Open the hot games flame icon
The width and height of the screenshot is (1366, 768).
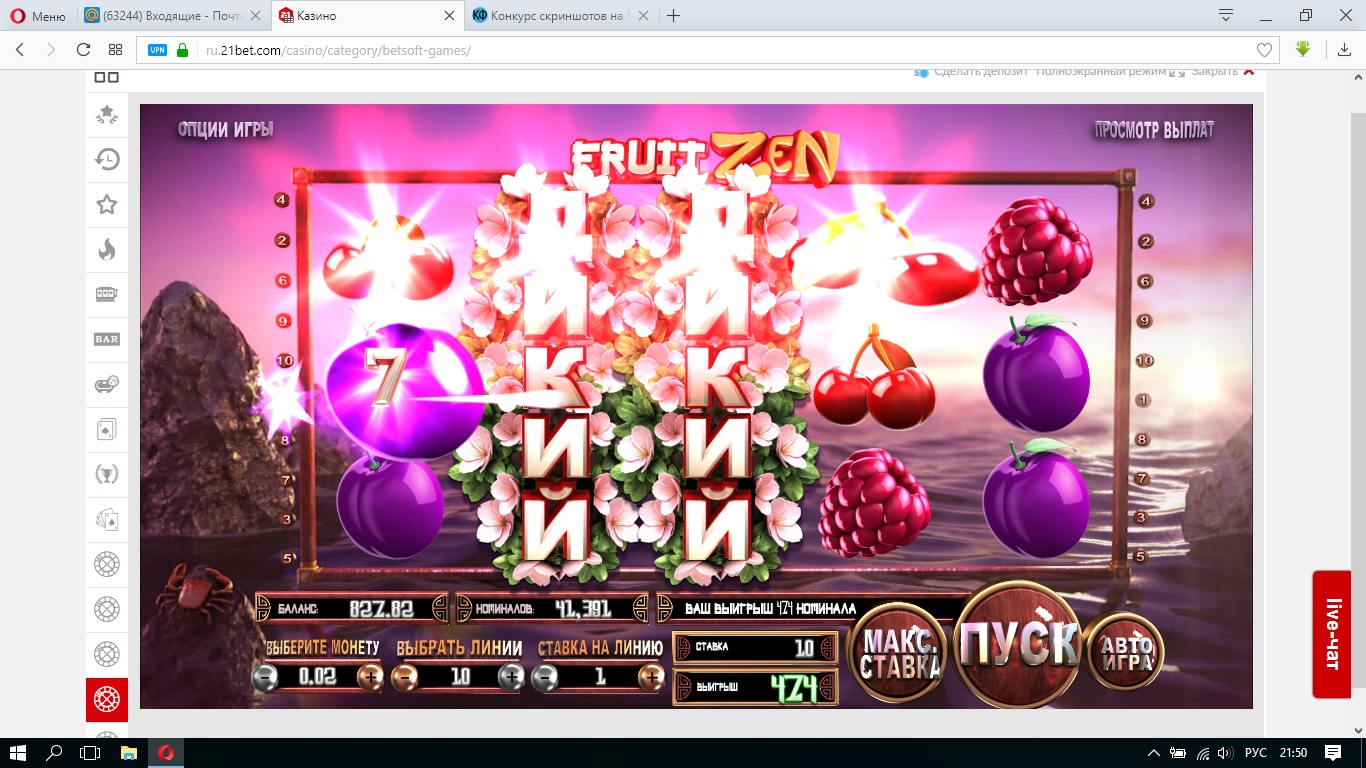point(107,250)
